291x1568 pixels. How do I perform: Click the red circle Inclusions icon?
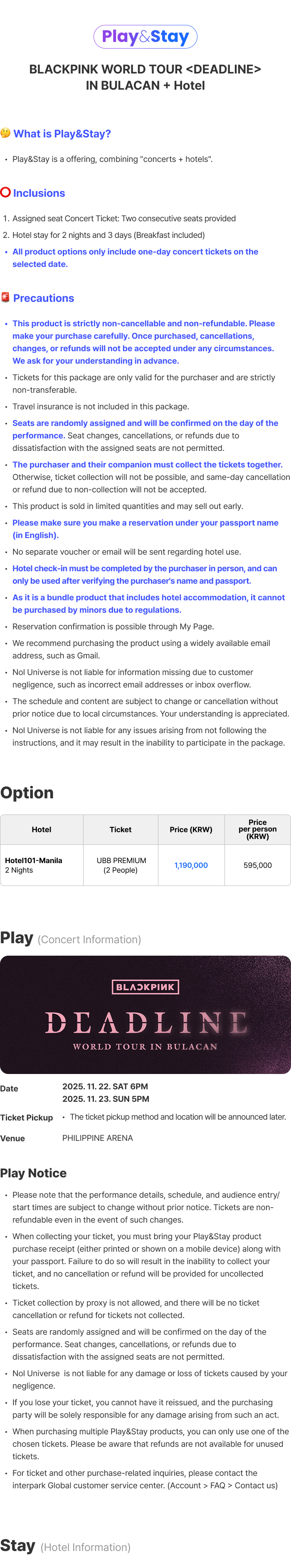(5, 192)
